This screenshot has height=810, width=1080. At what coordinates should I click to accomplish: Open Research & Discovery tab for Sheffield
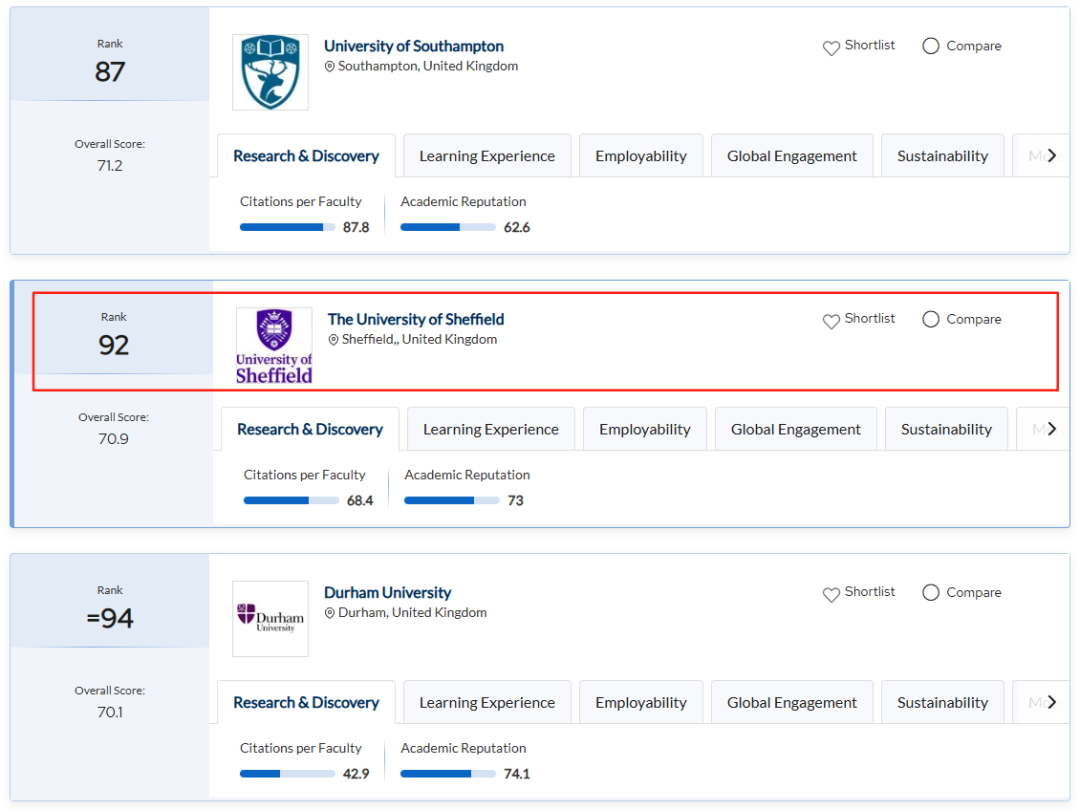tap(310, 429)
